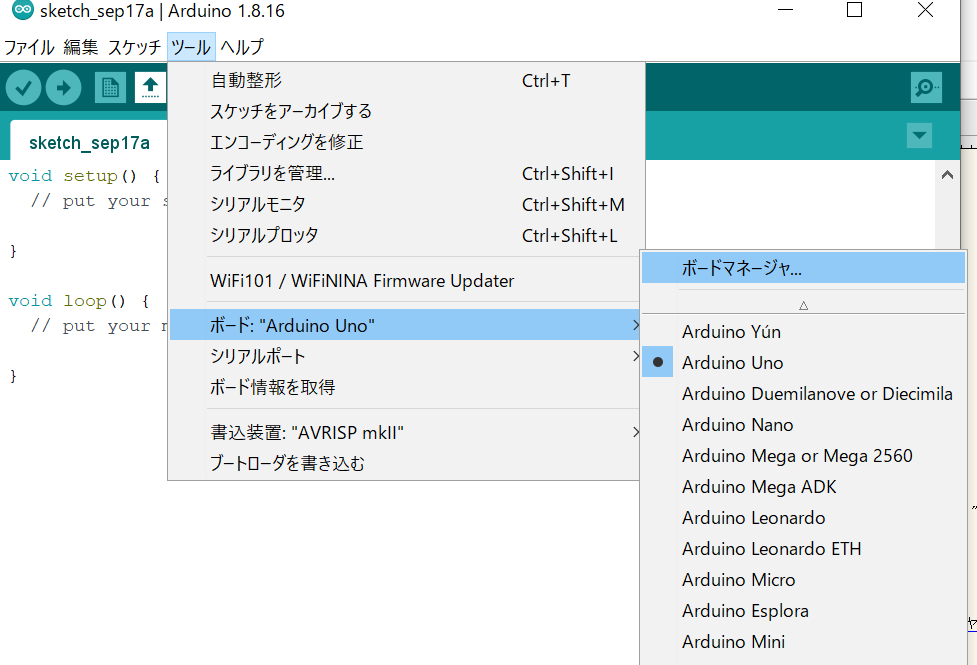Image resolution: width=977 pixels, height=665 pixels.
Task: Click the void loop() code line
Action: click(79, 301)
